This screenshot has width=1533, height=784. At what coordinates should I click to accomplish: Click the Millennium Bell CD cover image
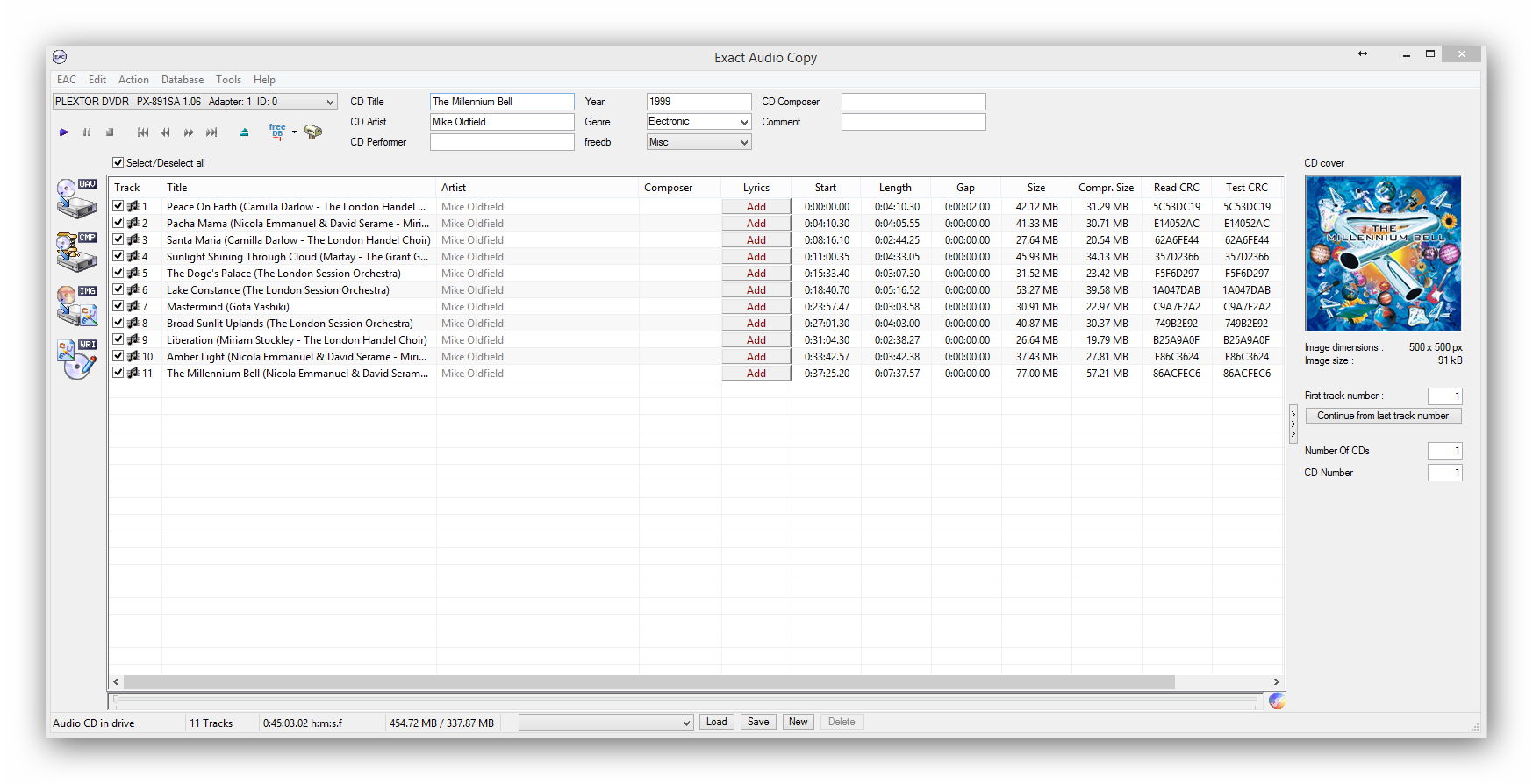pyautogui.click(x=1382, y=253)
